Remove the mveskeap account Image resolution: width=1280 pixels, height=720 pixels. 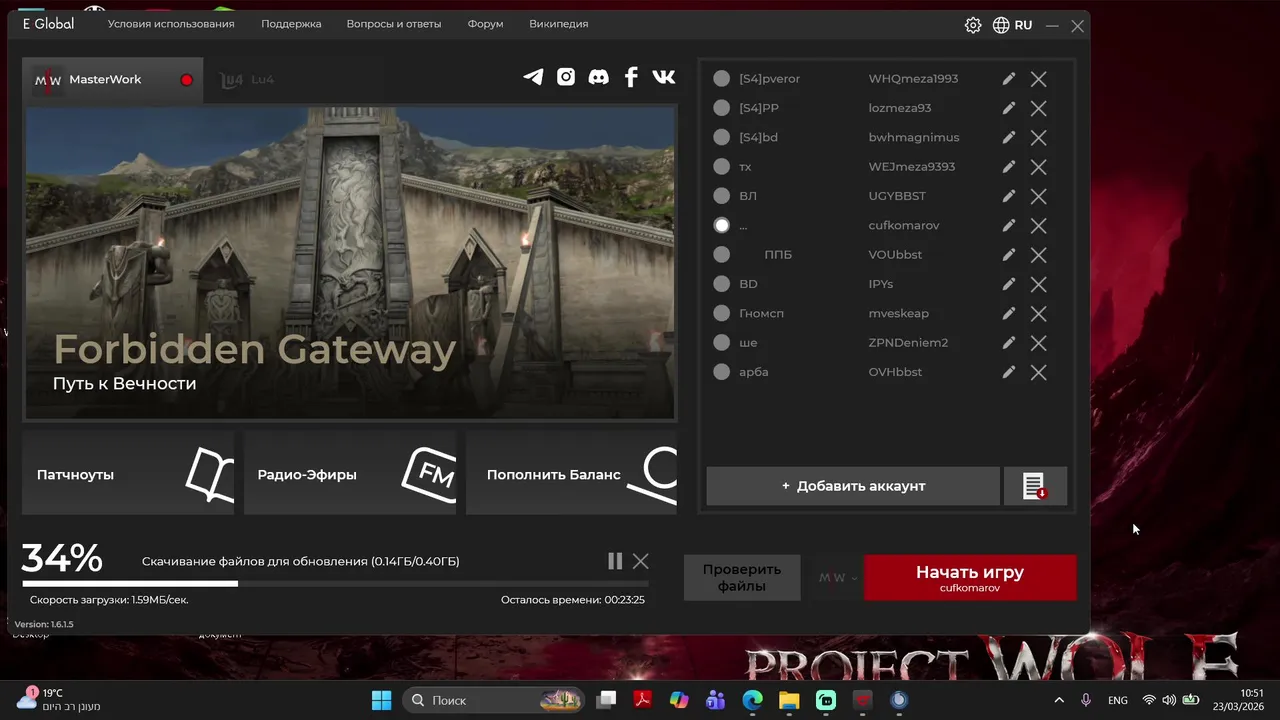pos(1039,314)
